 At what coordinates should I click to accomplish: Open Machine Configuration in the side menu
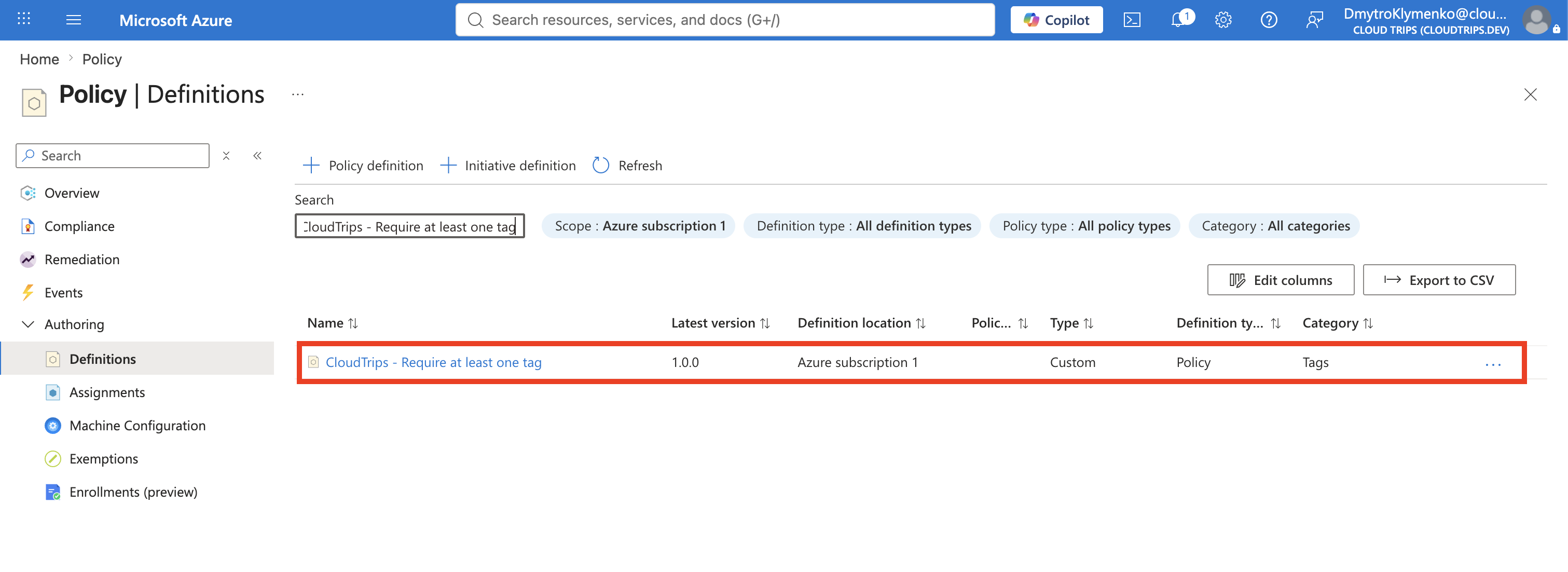(x=137, y=425)
